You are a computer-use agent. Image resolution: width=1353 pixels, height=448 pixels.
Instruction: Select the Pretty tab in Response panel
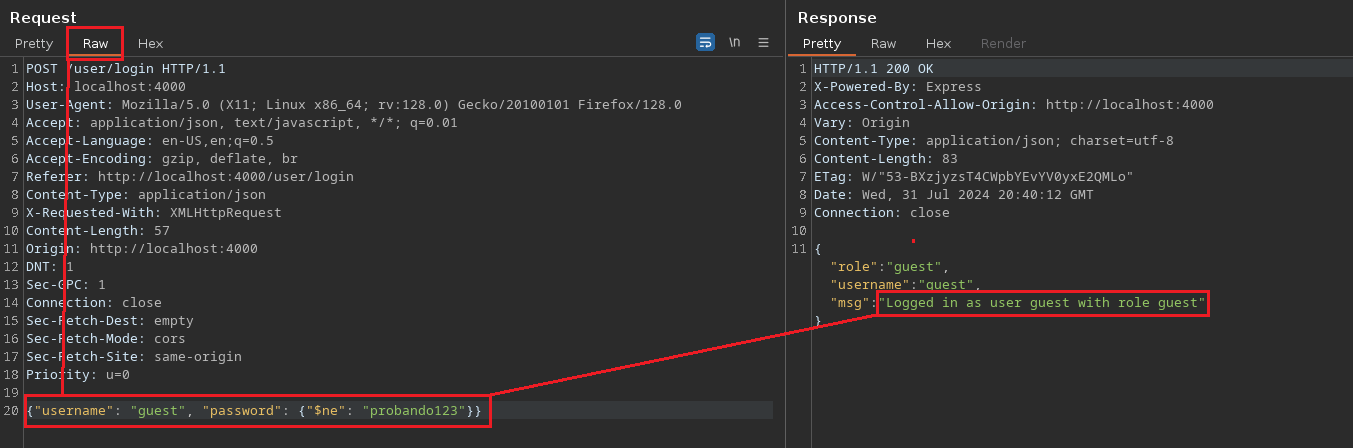(x=822, y=43)
